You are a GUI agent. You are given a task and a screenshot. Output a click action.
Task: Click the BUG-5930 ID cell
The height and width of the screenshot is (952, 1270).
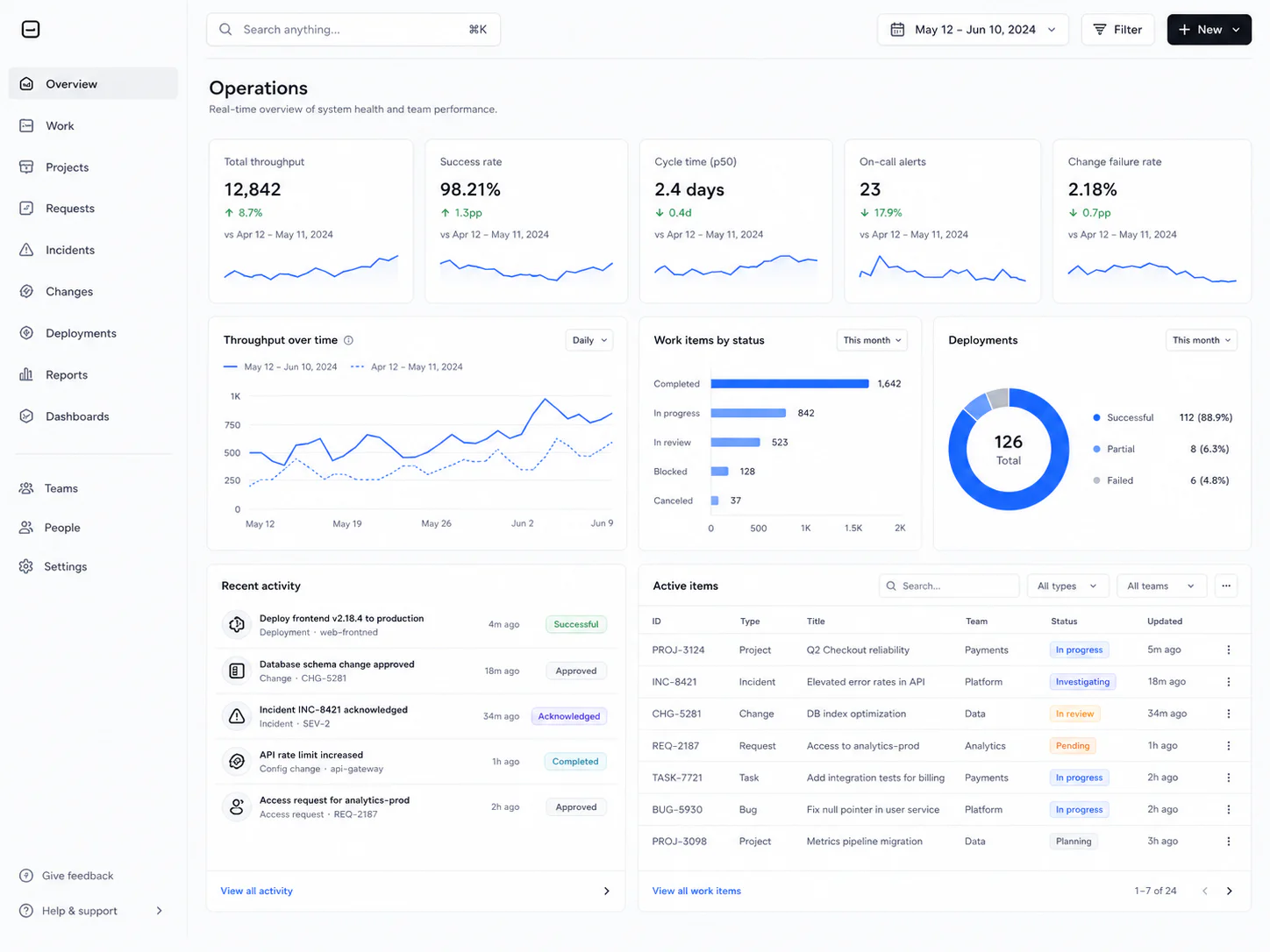tap(677, 809)
